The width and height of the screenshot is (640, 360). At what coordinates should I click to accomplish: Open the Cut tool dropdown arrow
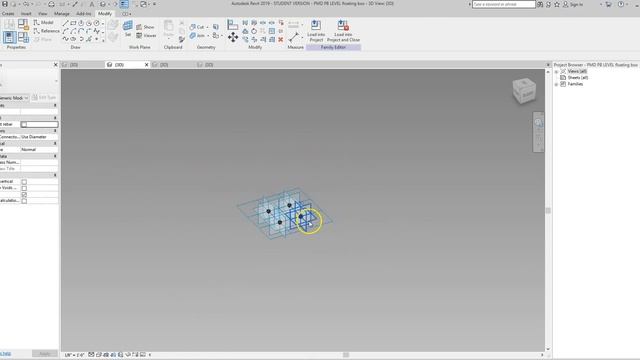pyautogui.click(x=207, y=27)
